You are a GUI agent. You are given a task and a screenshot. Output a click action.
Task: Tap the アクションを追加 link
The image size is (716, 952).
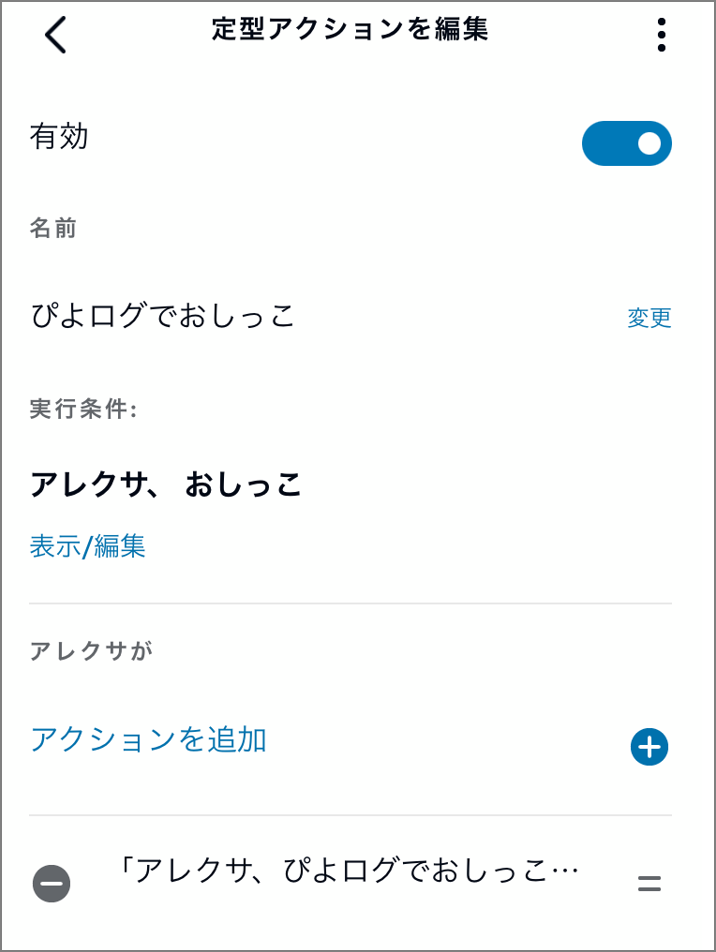tap(148, 740)
